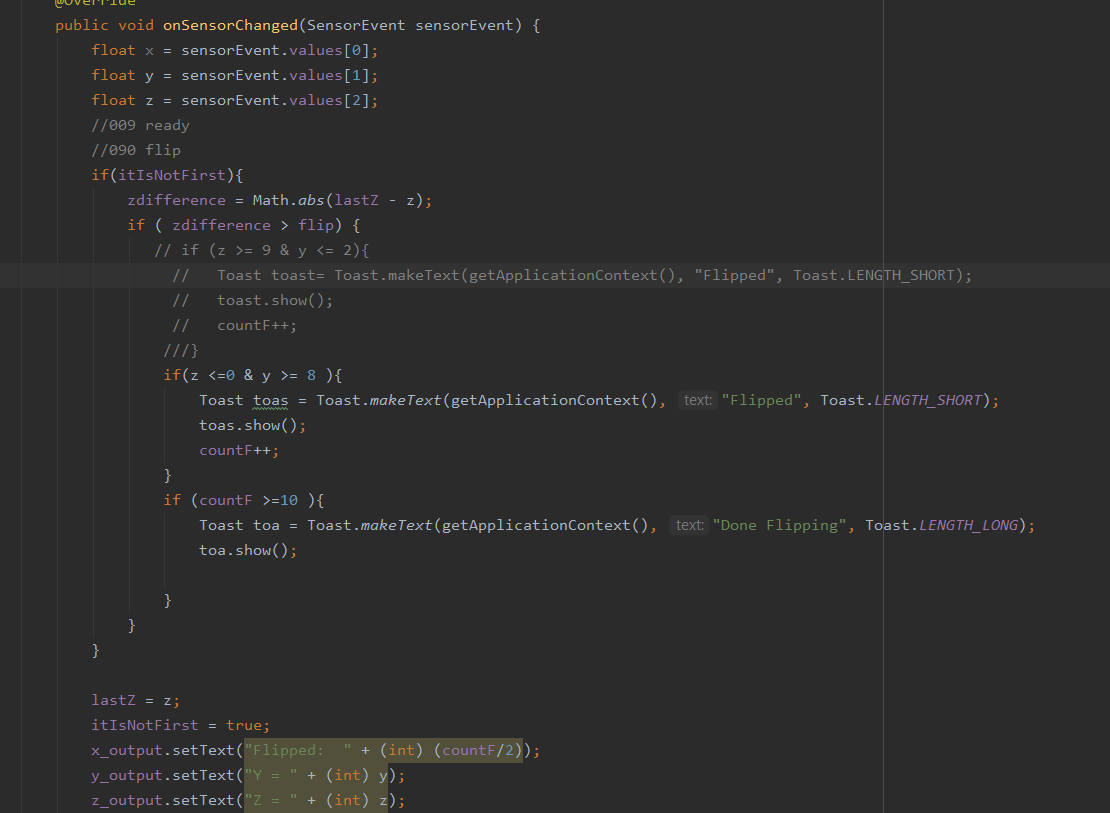This screenshot has width=1110, height=813.
Task: Click the highlighted "(countF/2)" expression
Action: (478, 751)
